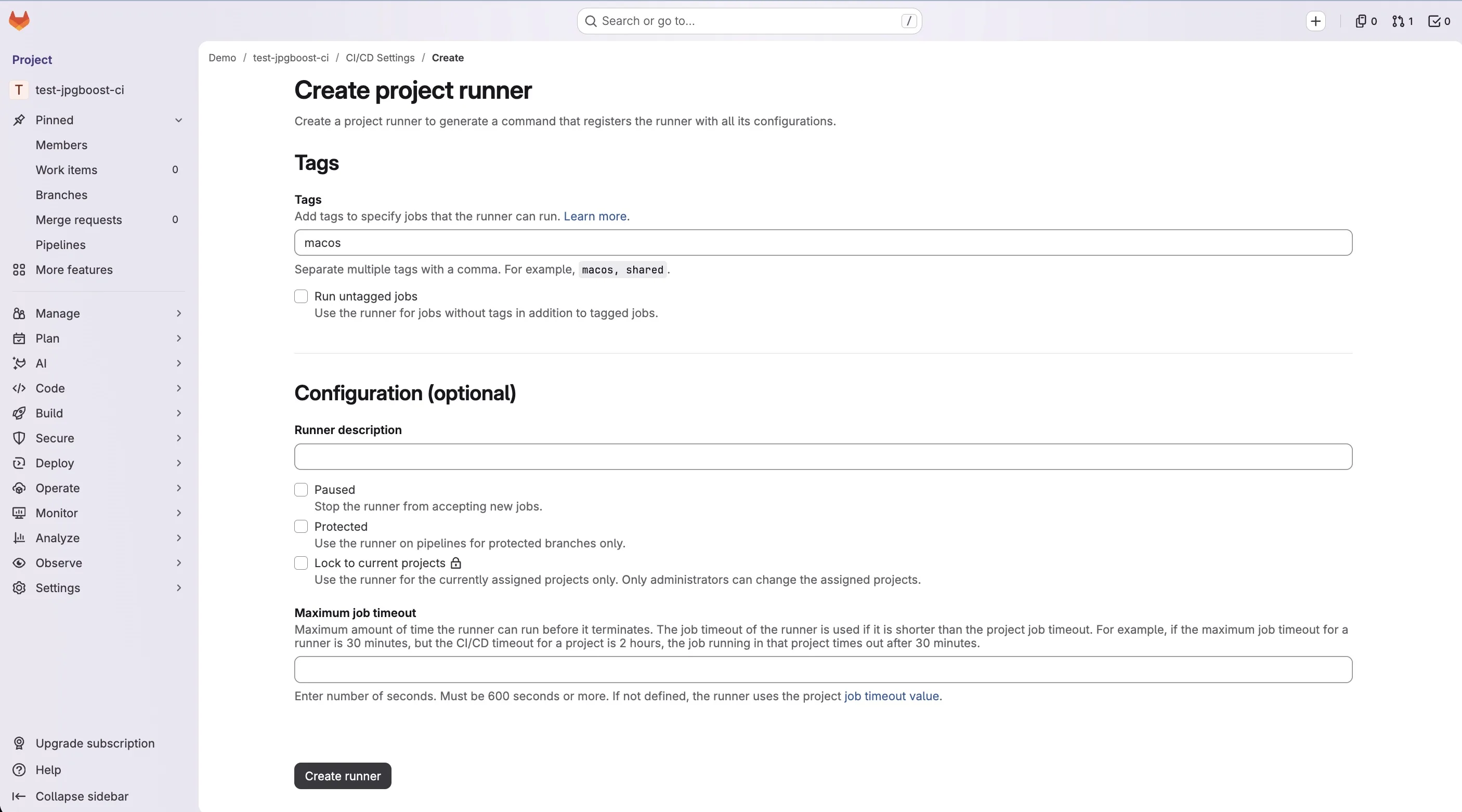The height and width of the screenshot is (812, 1462).
Task: Open test-jpgboost-ci project name in sidebar
Action: 80,89
